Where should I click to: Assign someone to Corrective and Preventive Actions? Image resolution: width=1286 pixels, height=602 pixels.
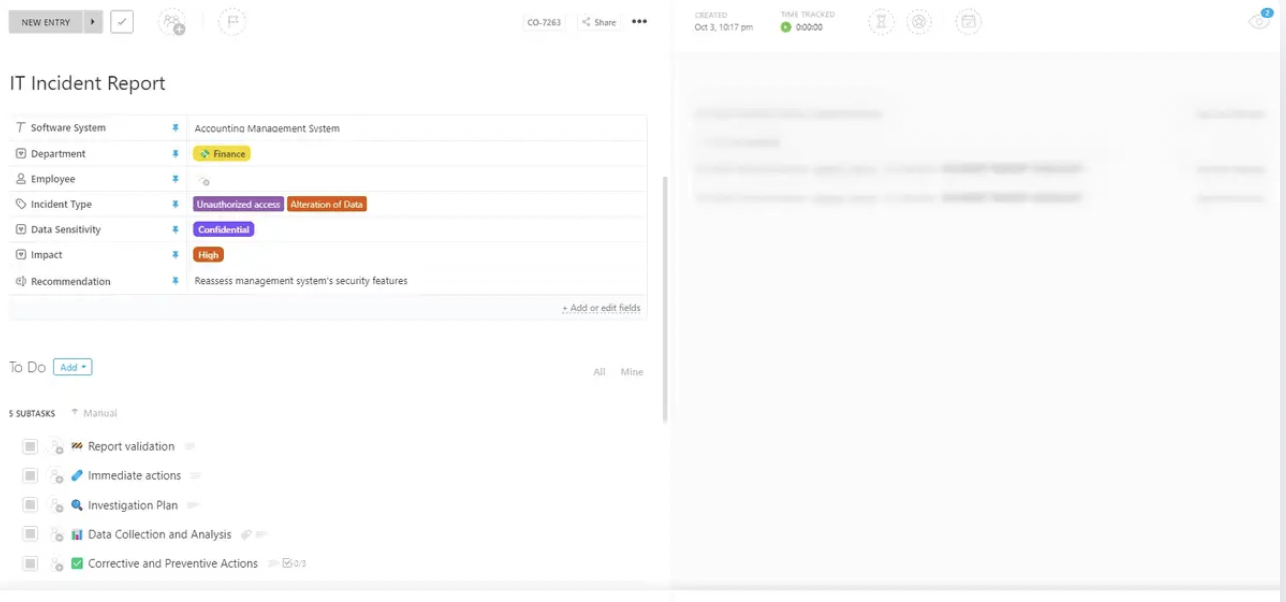point(56,564)
